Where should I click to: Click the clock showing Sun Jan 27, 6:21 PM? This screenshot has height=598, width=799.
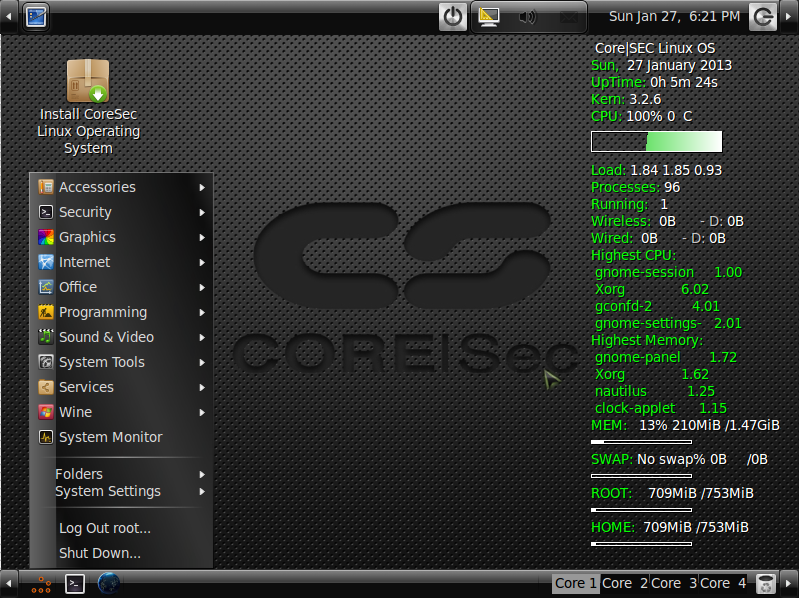674,17
